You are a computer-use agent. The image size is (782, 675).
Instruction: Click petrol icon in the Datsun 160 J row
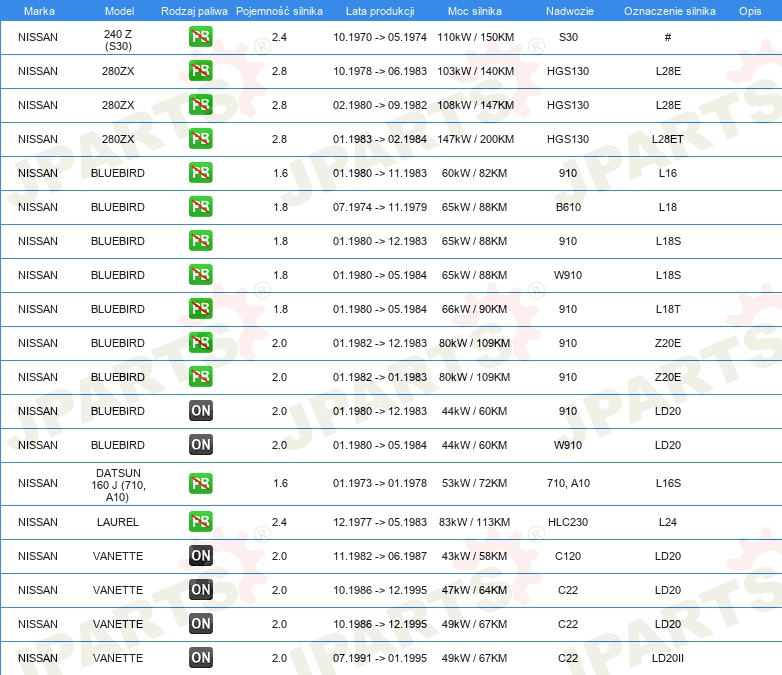tap(200, 483)
